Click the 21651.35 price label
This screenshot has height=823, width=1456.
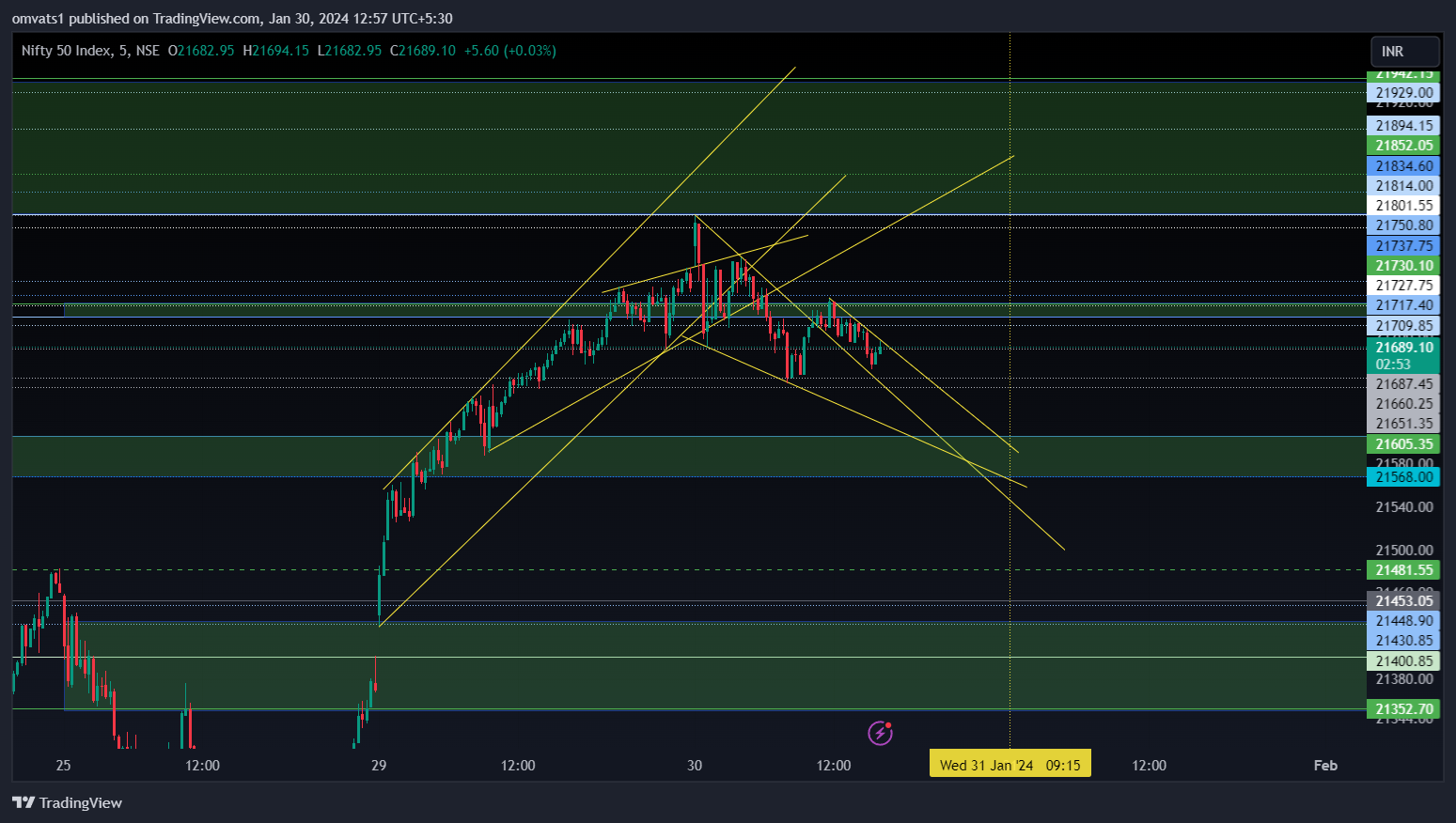pos(1402,423)
